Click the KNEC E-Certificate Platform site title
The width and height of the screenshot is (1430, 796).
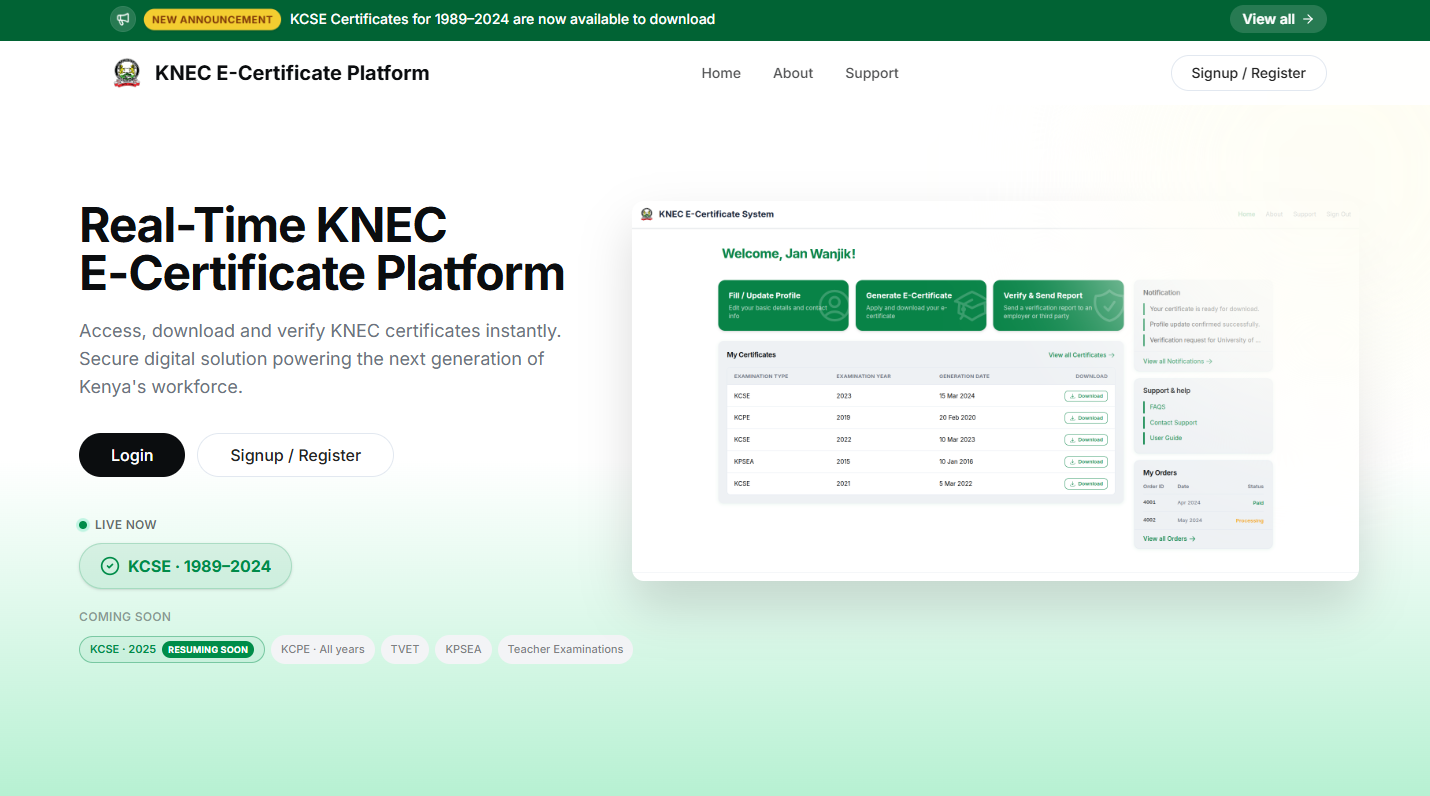[x=292, y=73]
